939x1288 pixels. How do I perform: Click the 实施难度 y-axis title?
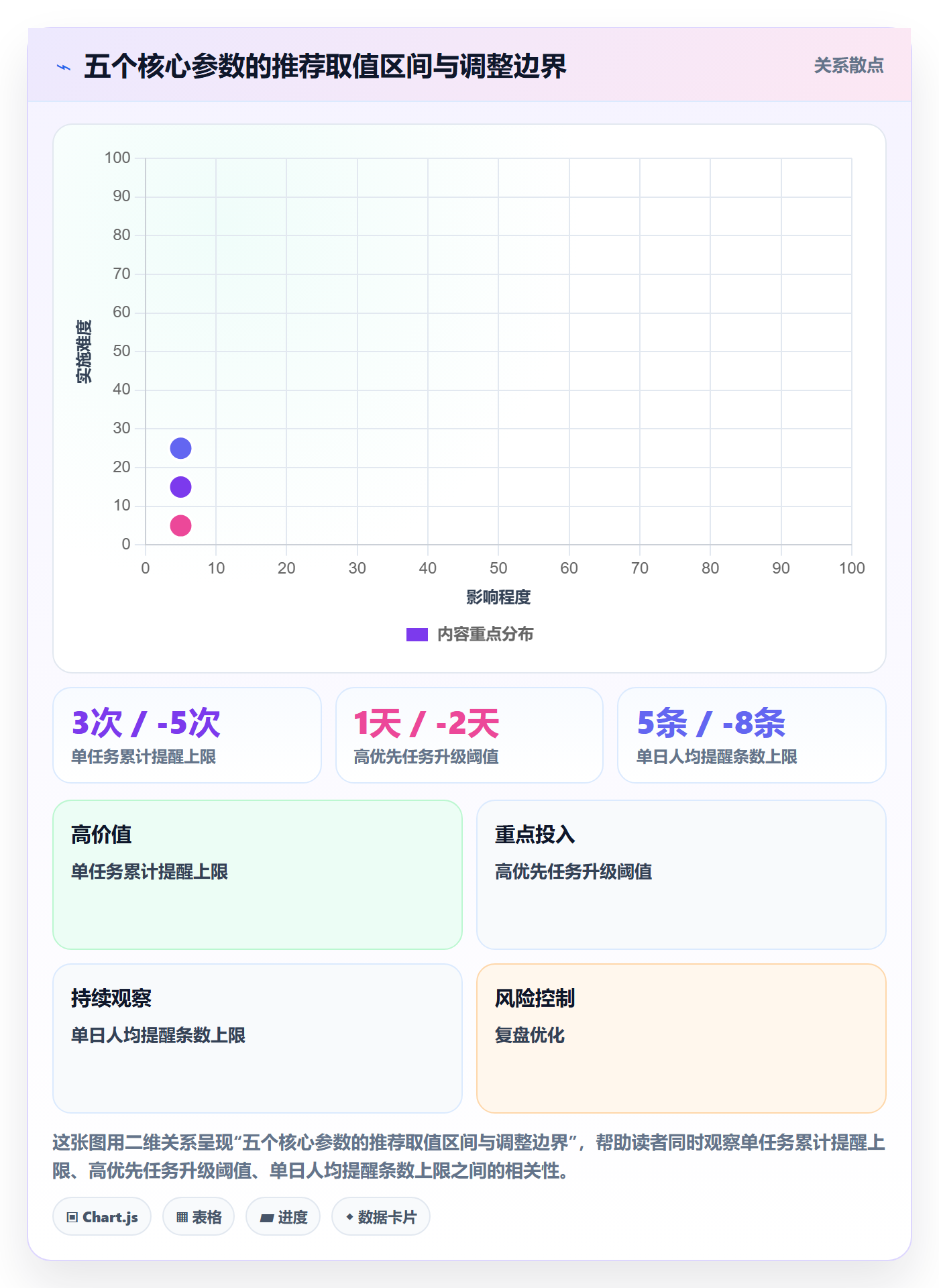(x=84, y=352)
